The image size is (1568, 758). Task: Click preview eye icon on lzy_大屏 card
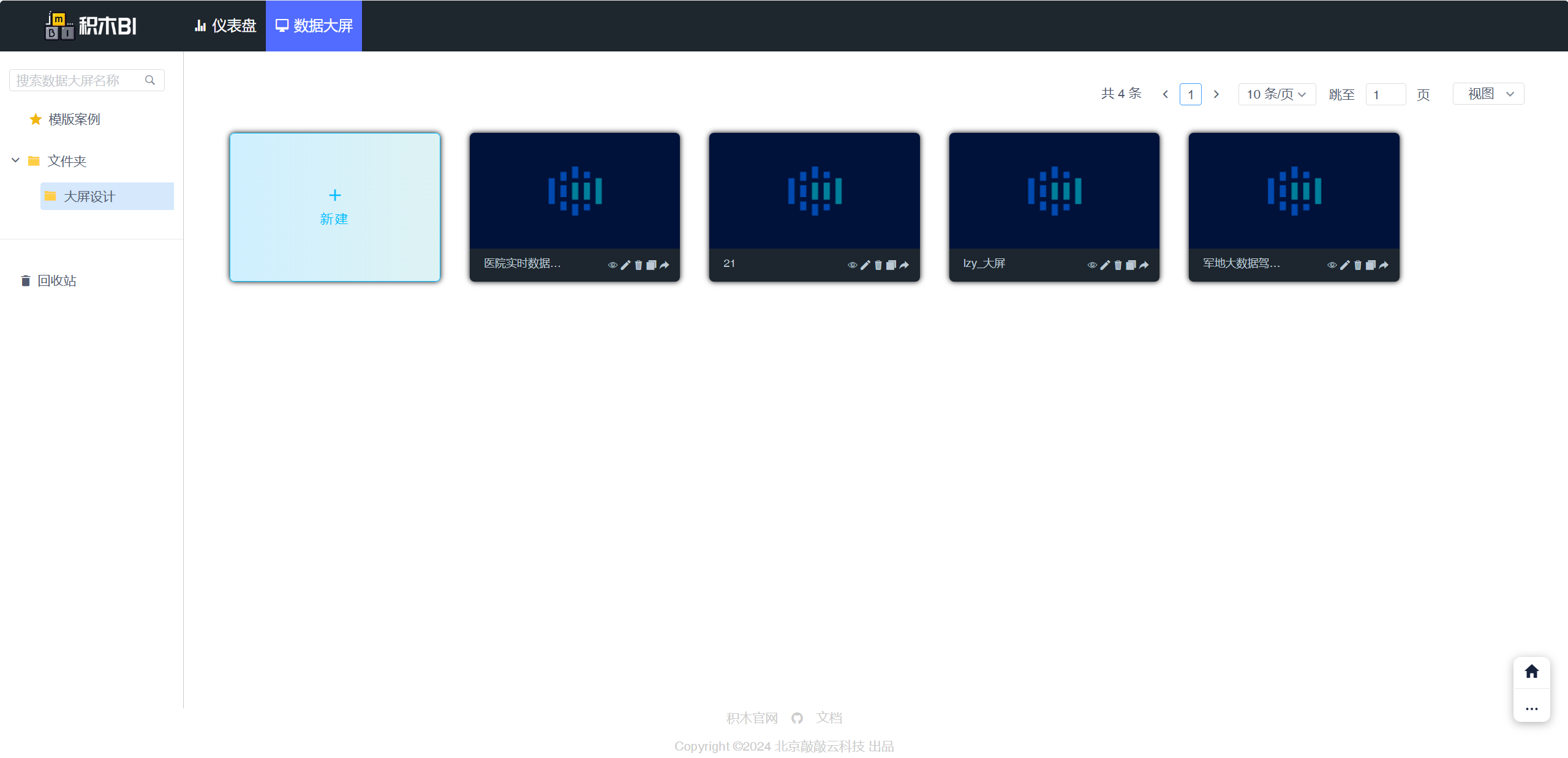click(x=1092, y=265)
